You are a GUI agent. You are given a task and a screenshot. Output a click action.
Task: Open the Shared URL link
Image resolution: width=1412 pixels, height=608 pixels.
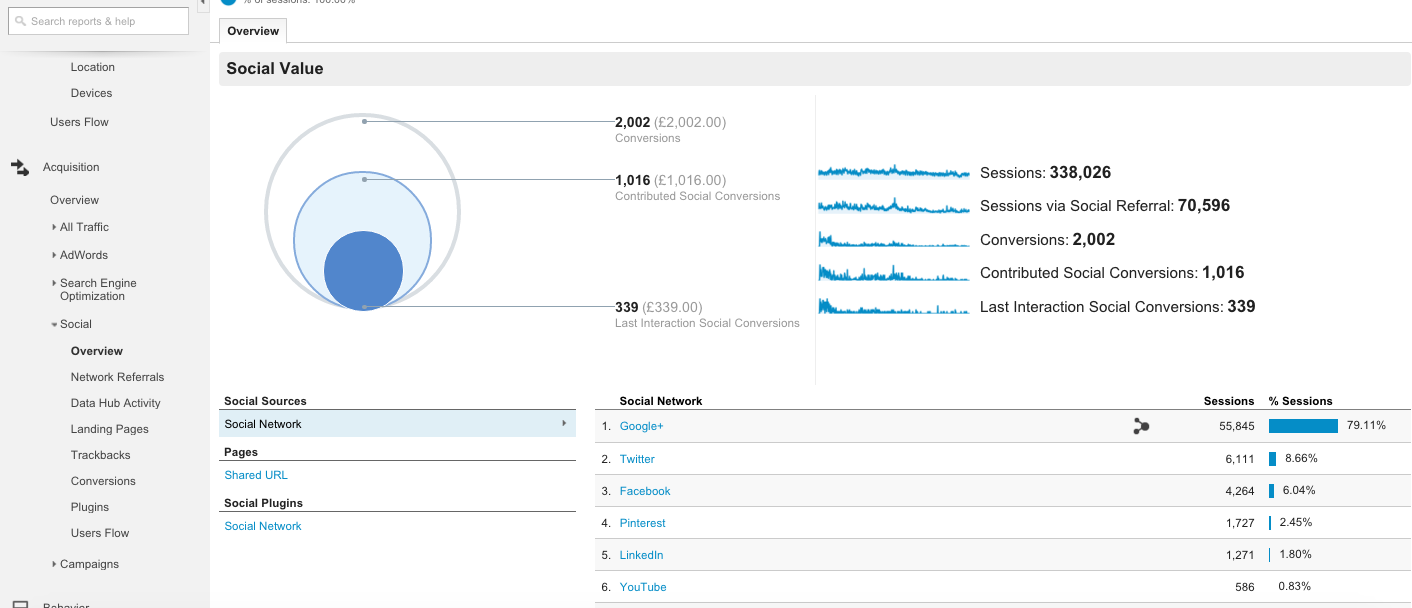click(x=256, y=475)
